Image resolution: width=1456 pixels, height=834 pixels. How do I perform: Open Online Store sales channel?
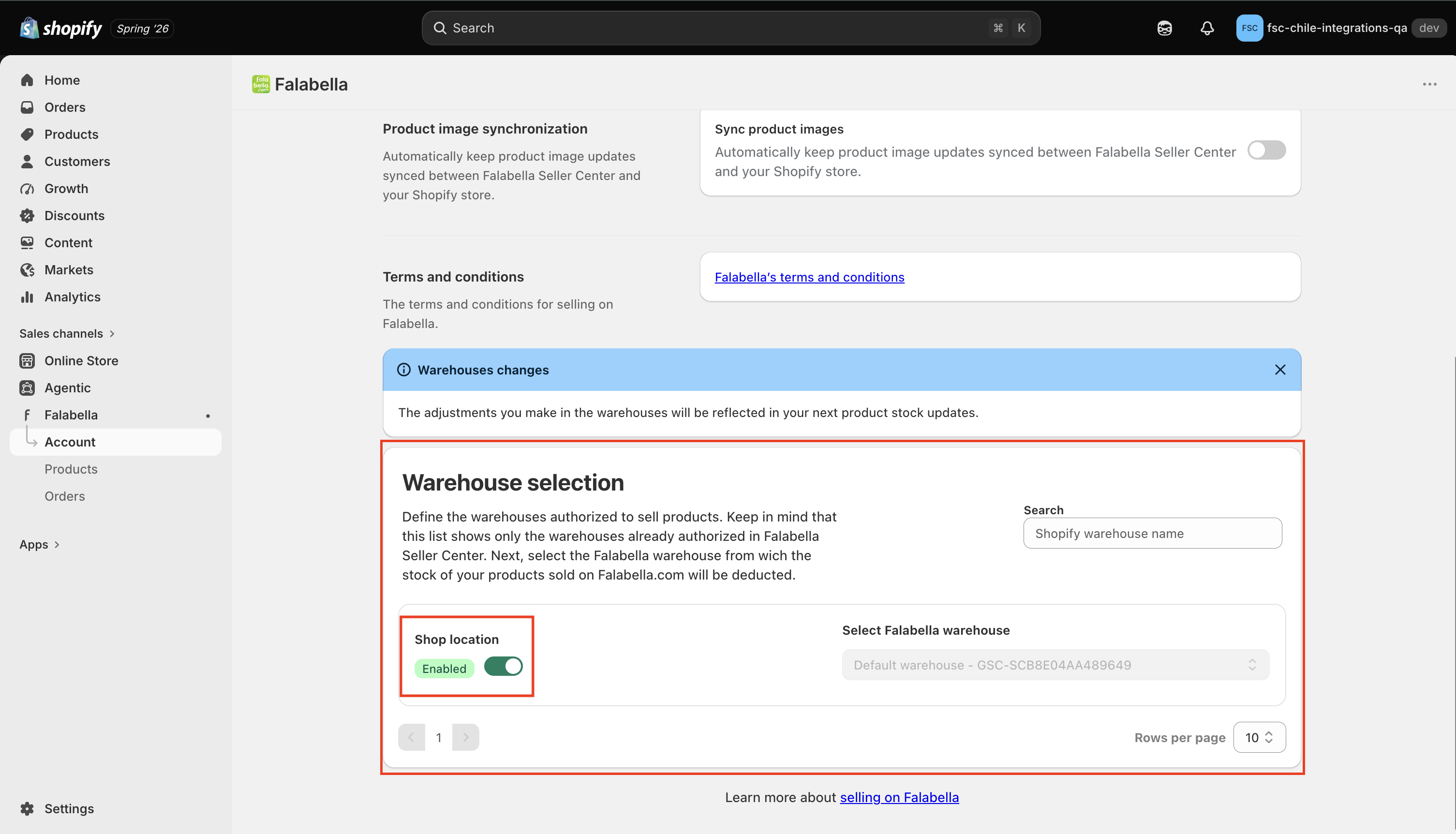click(81, 361)
